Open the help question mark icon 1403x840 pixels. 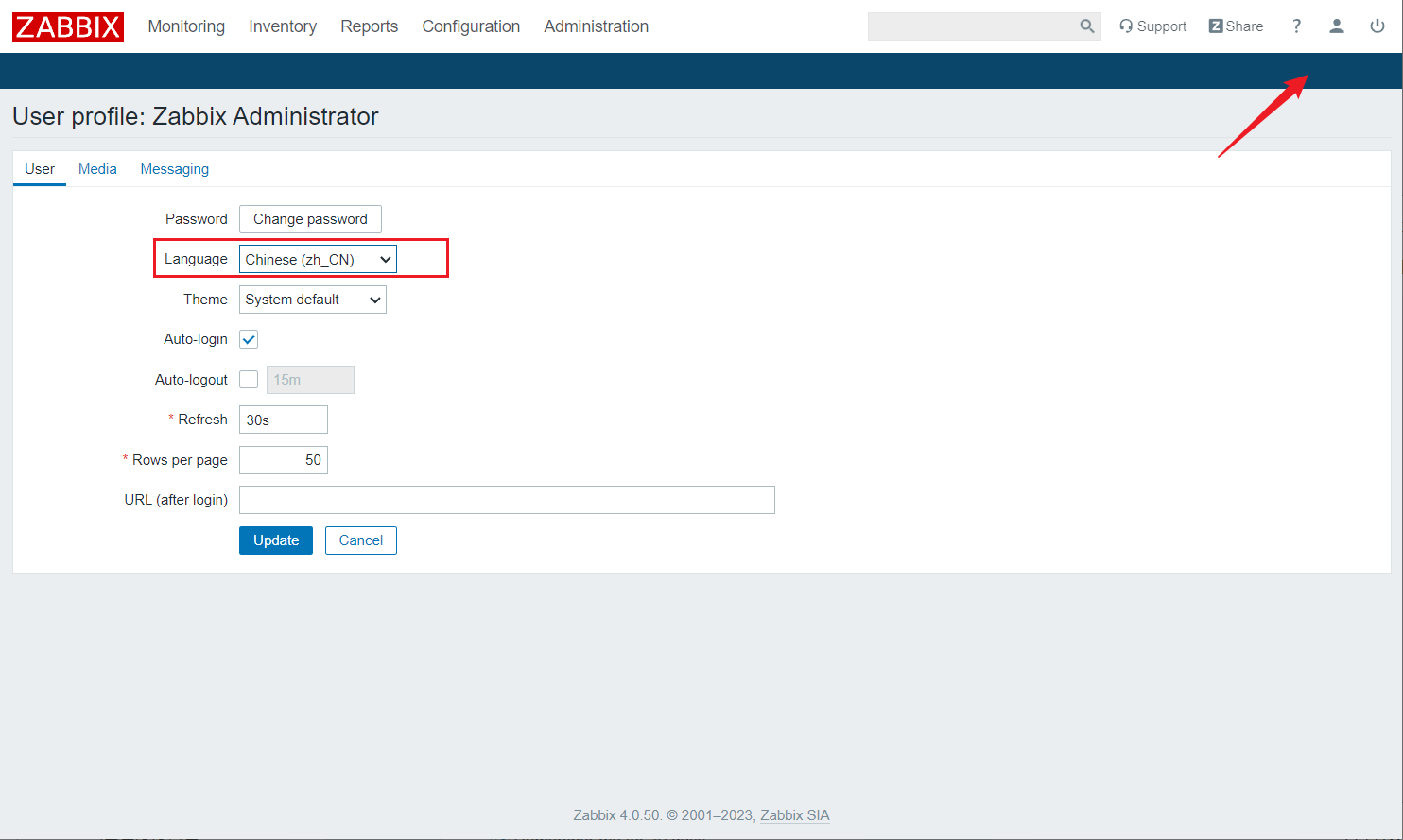pyautogui.click(x=1296, y=26)
